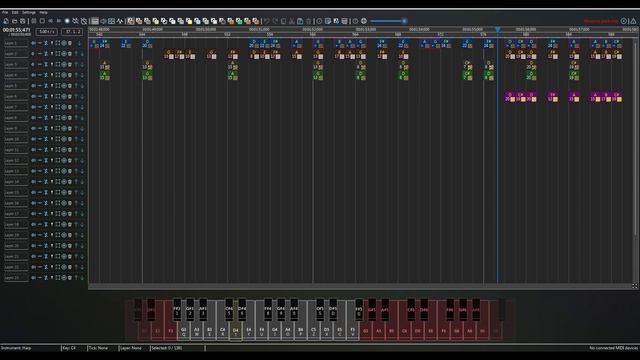Click the 'Instrument: Harp' status text

tap(16, 348)
